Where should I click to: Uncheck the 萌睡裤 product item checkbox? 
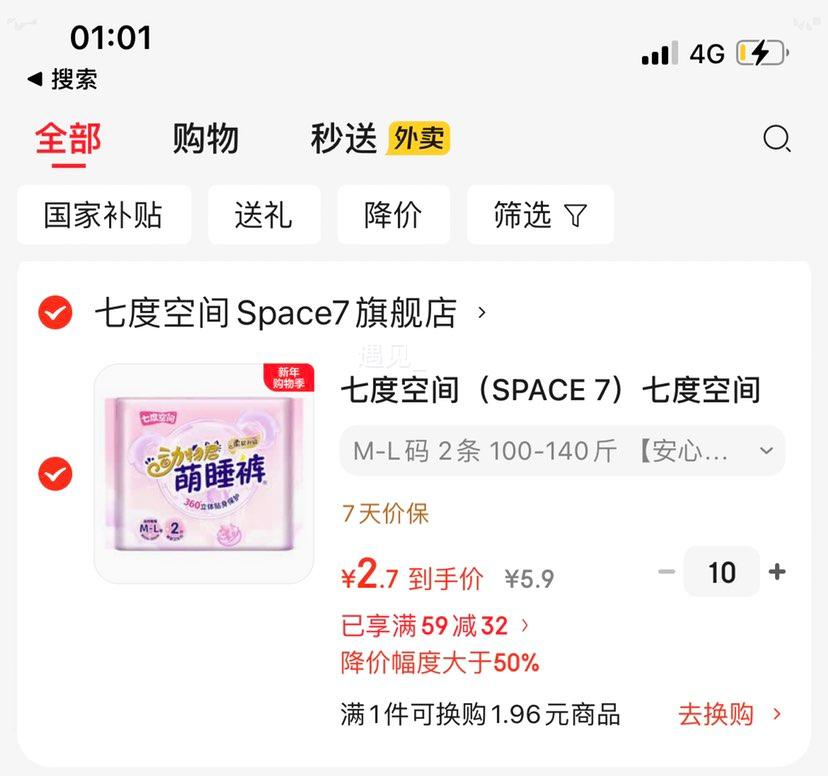55,474
